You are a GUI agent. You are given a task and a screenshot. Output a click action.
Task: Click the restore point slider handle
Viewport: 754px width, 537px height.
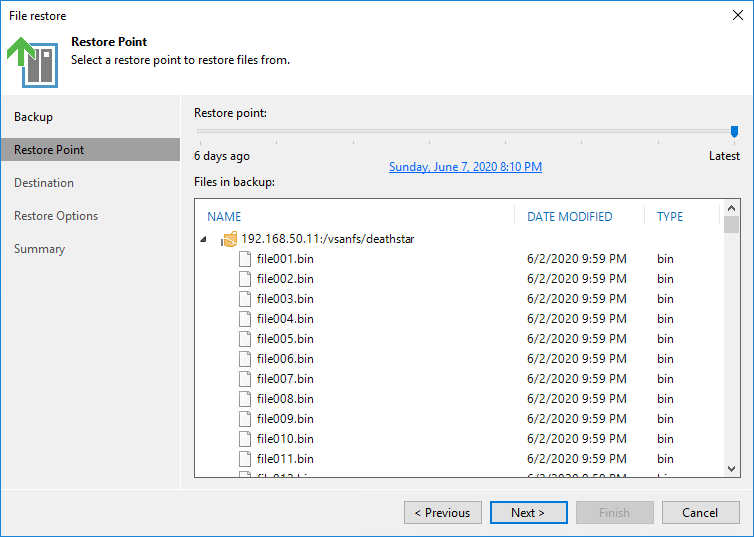734,131
